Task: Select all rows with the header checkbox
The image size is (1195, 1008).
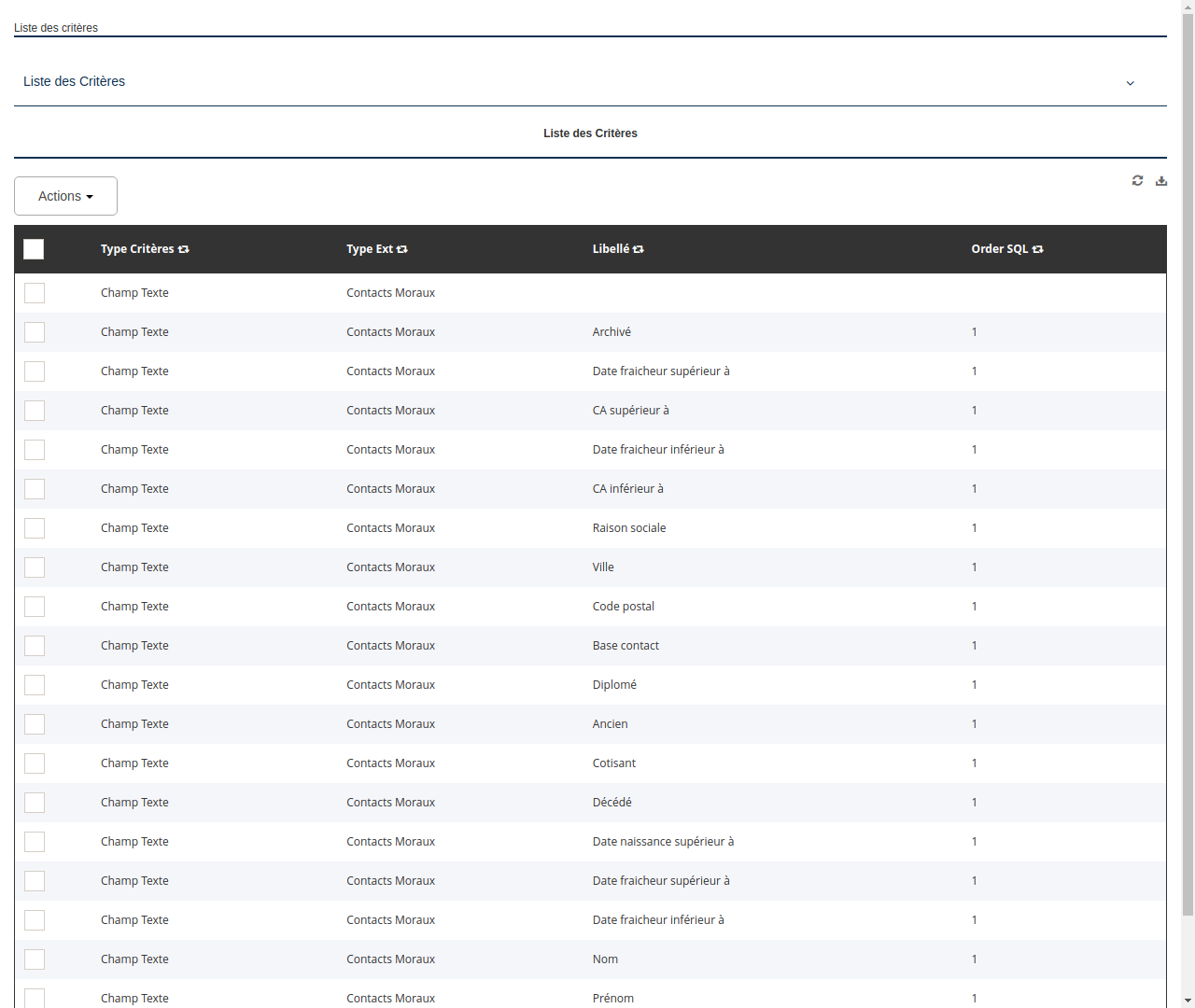Action: (34, 249)
